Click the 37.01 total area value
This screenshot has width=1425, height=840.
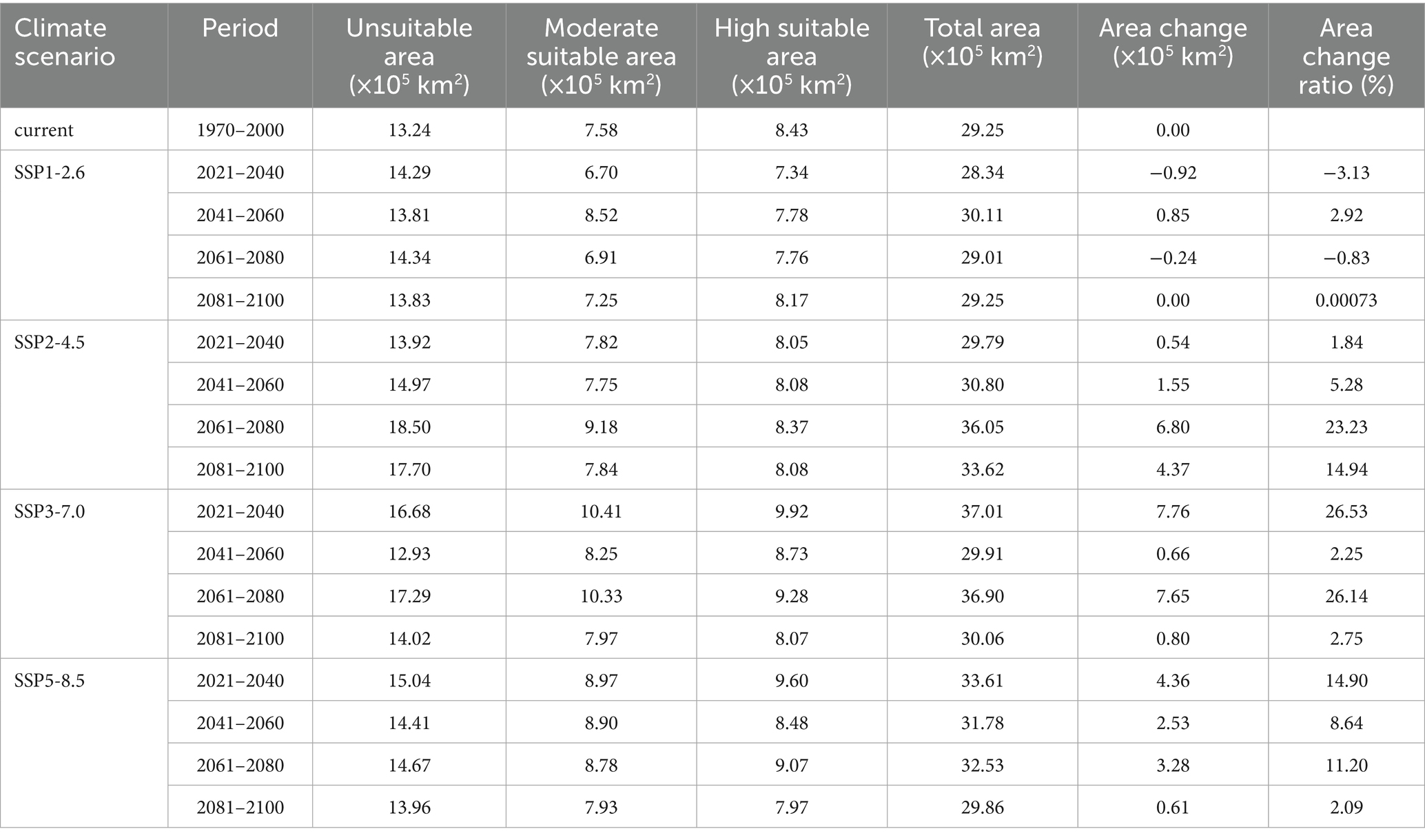point(983,511)
